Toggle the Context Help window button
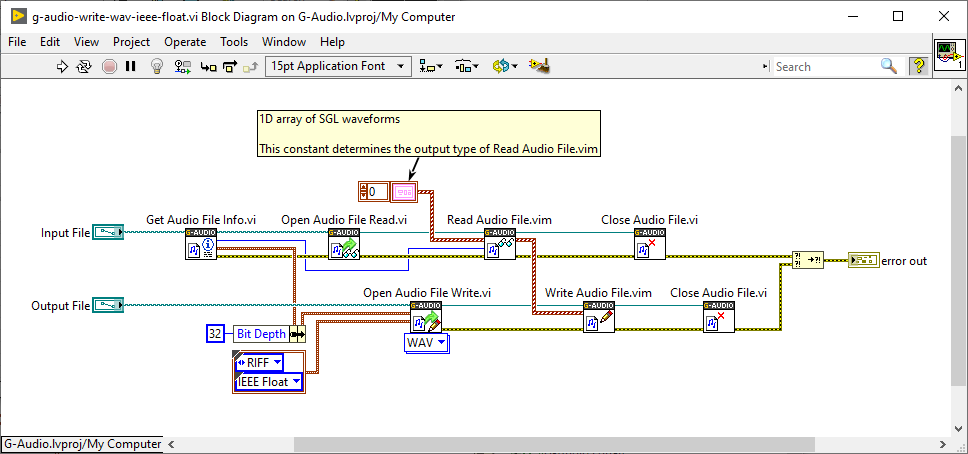Image resolution: width=968 pixels, height=454 pixels. (919, 66)
